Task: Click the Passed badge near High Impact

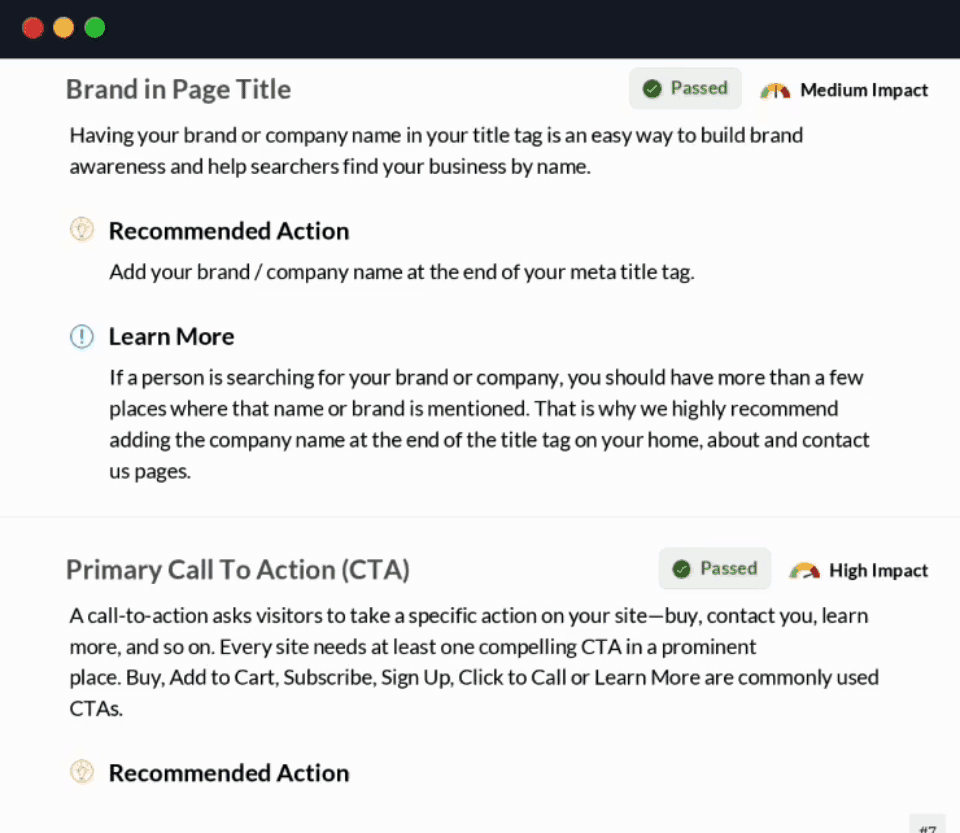Action: click(x=715, y=568)
